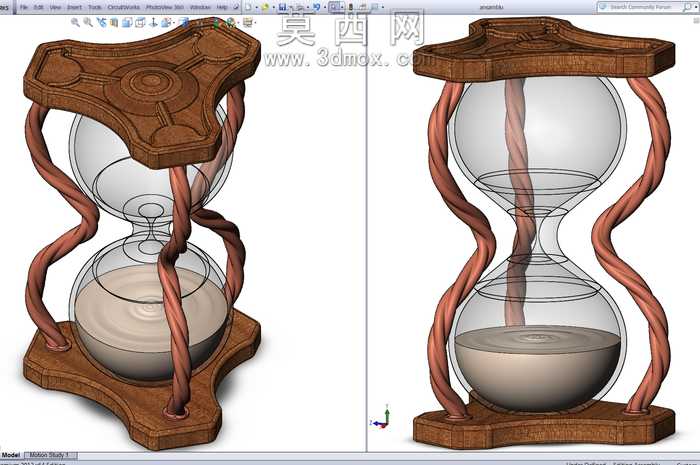Click Section View icon
The image size is (700, 465).
pyautogui.click(x=114, y=22)
